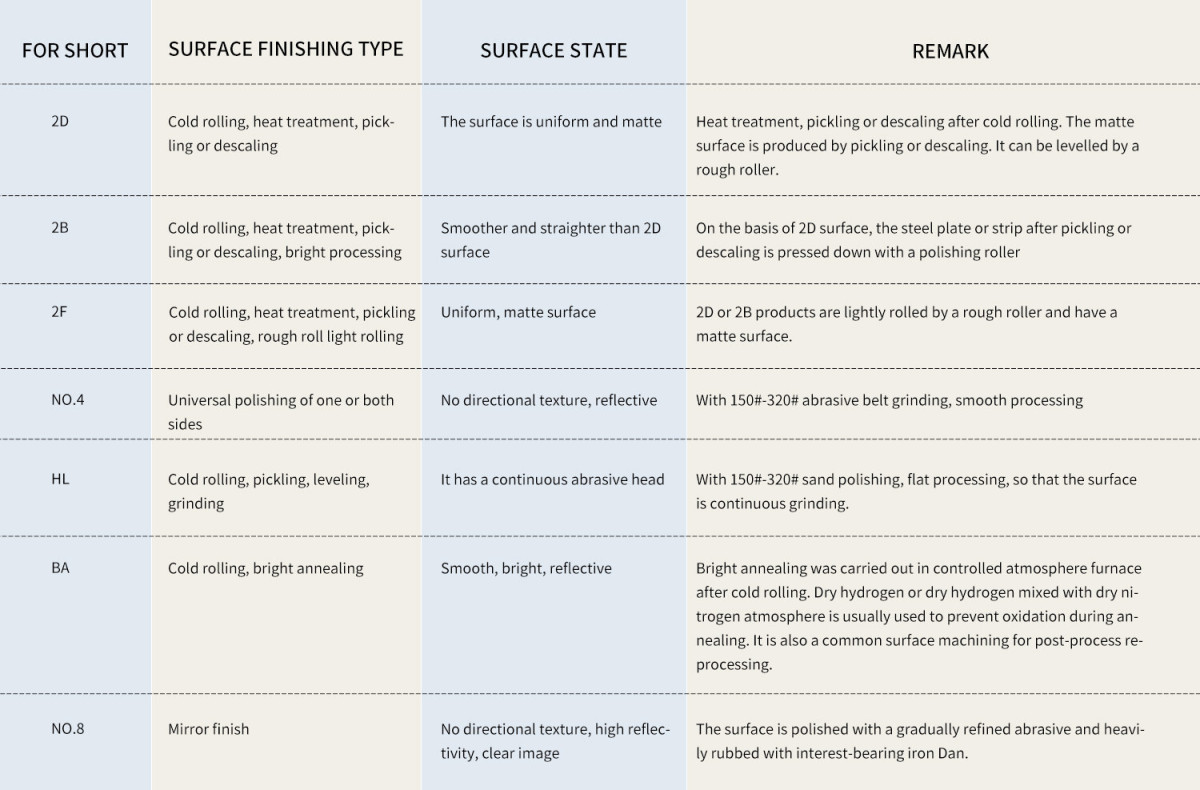
Task: Select the BA row label
Action: (60, 567)
